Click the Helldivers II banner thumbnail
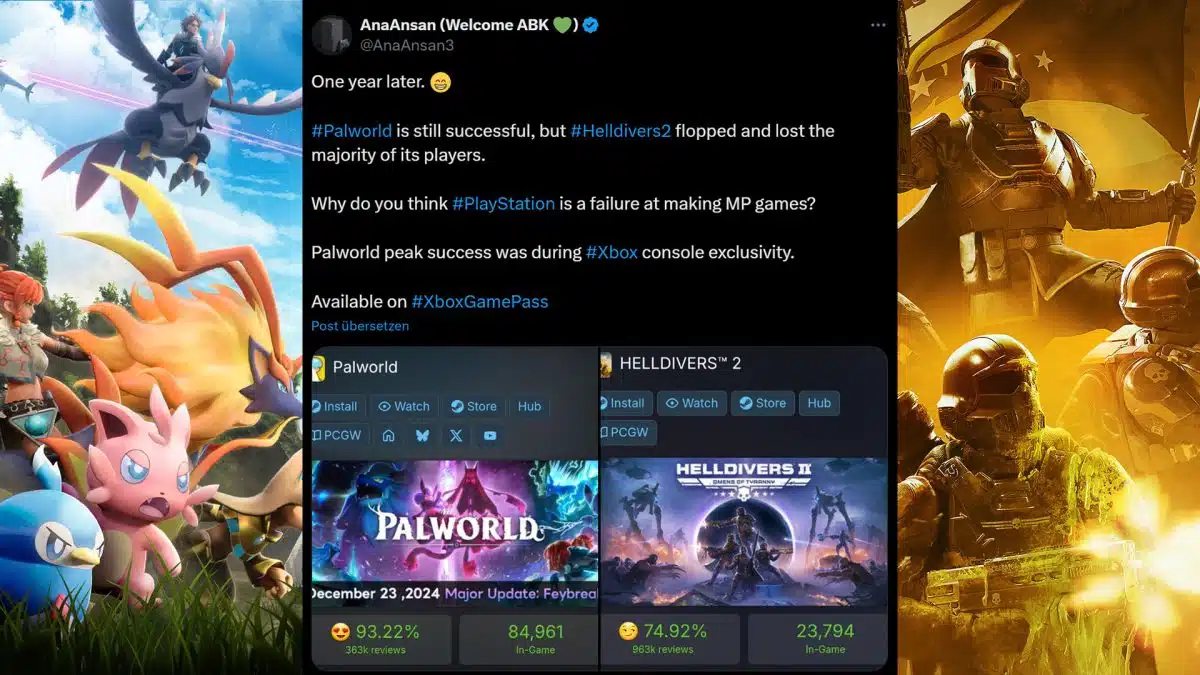Image resolution: width=1200 pixels, height=675 pixels. click(x=744, y=532)
